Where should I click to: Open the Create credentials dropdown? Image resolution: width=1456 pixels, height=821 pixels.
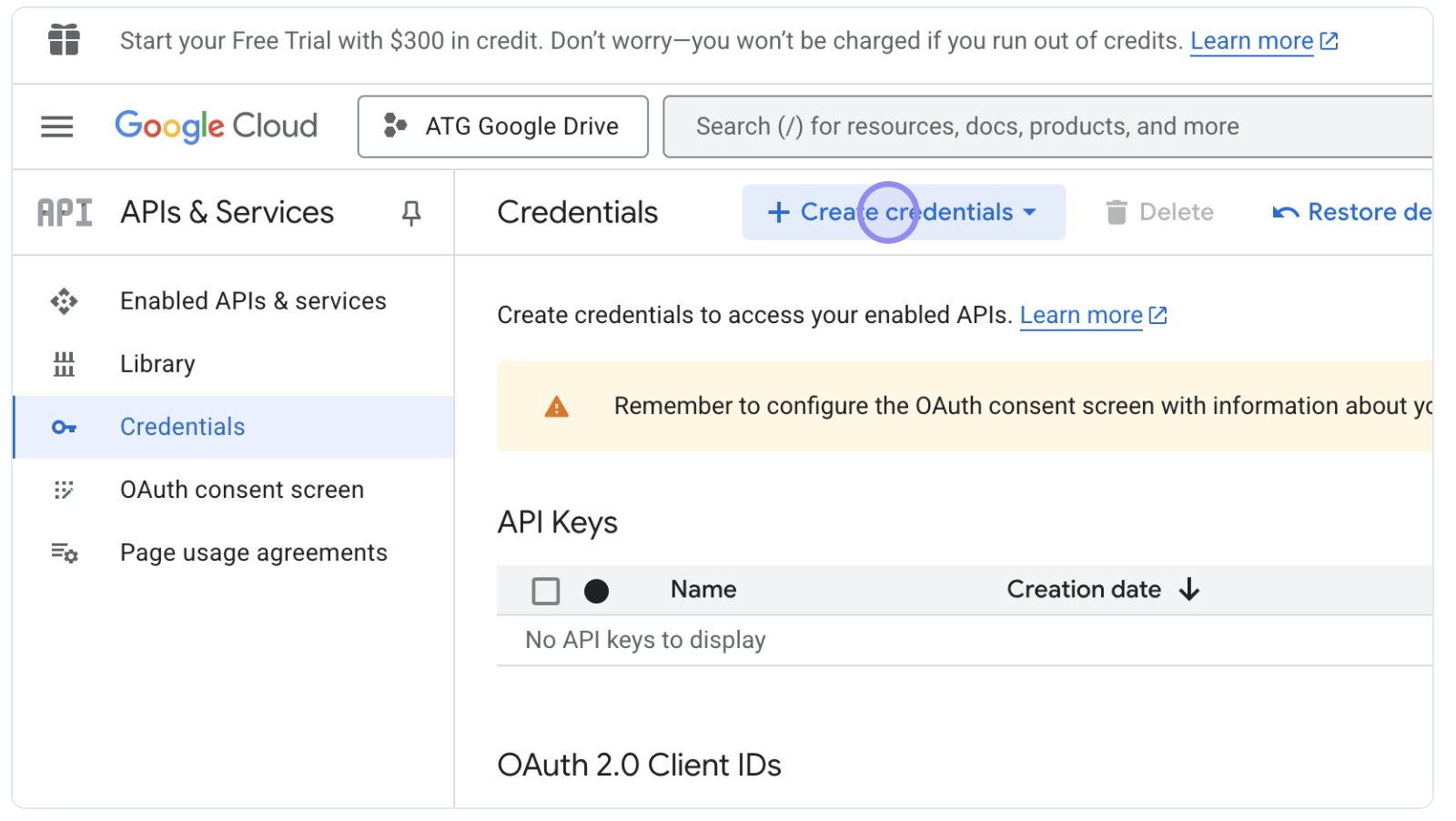pyautogui.click(x=903, y=212)
